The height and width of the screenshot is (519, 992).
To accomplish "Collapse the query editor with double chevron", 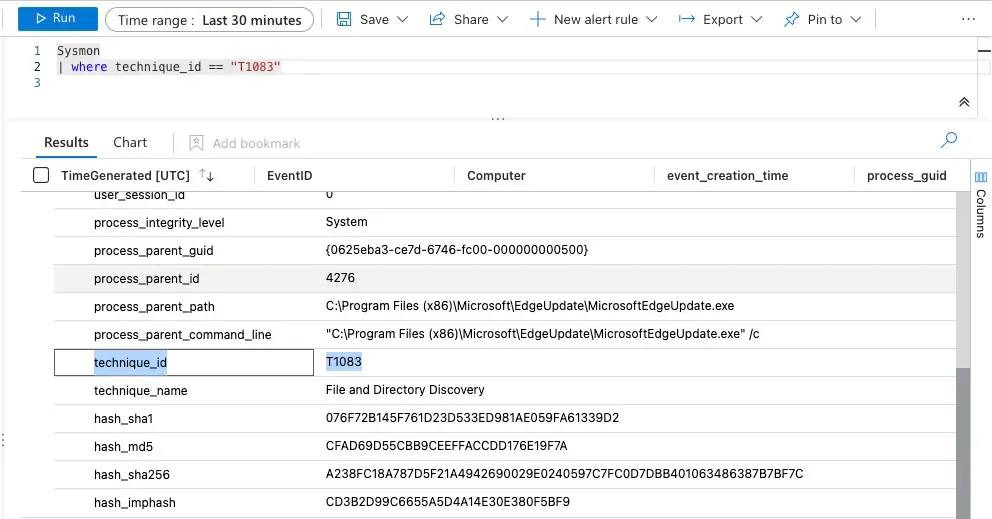I will click(964, 102).
